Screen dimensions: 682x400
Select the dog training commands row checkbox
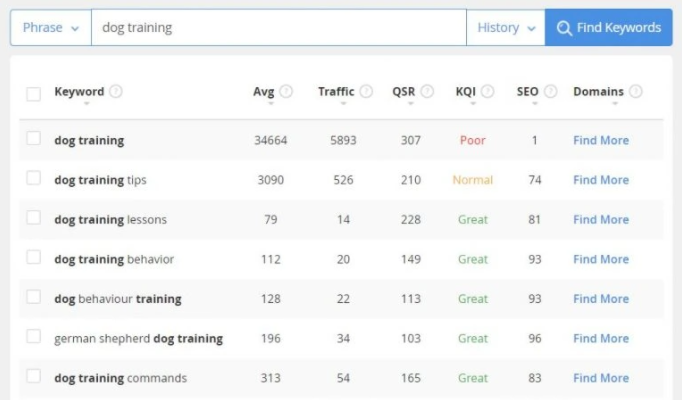click(34, 377)
